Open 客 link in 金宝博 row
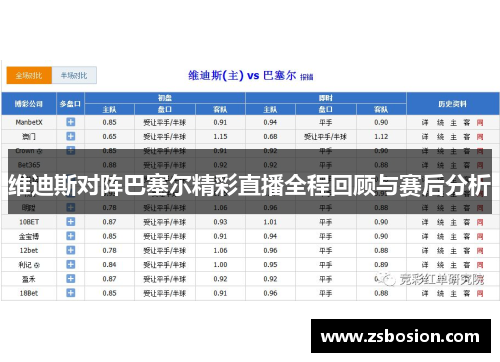The height and width of the screenshot is (362, 500). (467, 236)
